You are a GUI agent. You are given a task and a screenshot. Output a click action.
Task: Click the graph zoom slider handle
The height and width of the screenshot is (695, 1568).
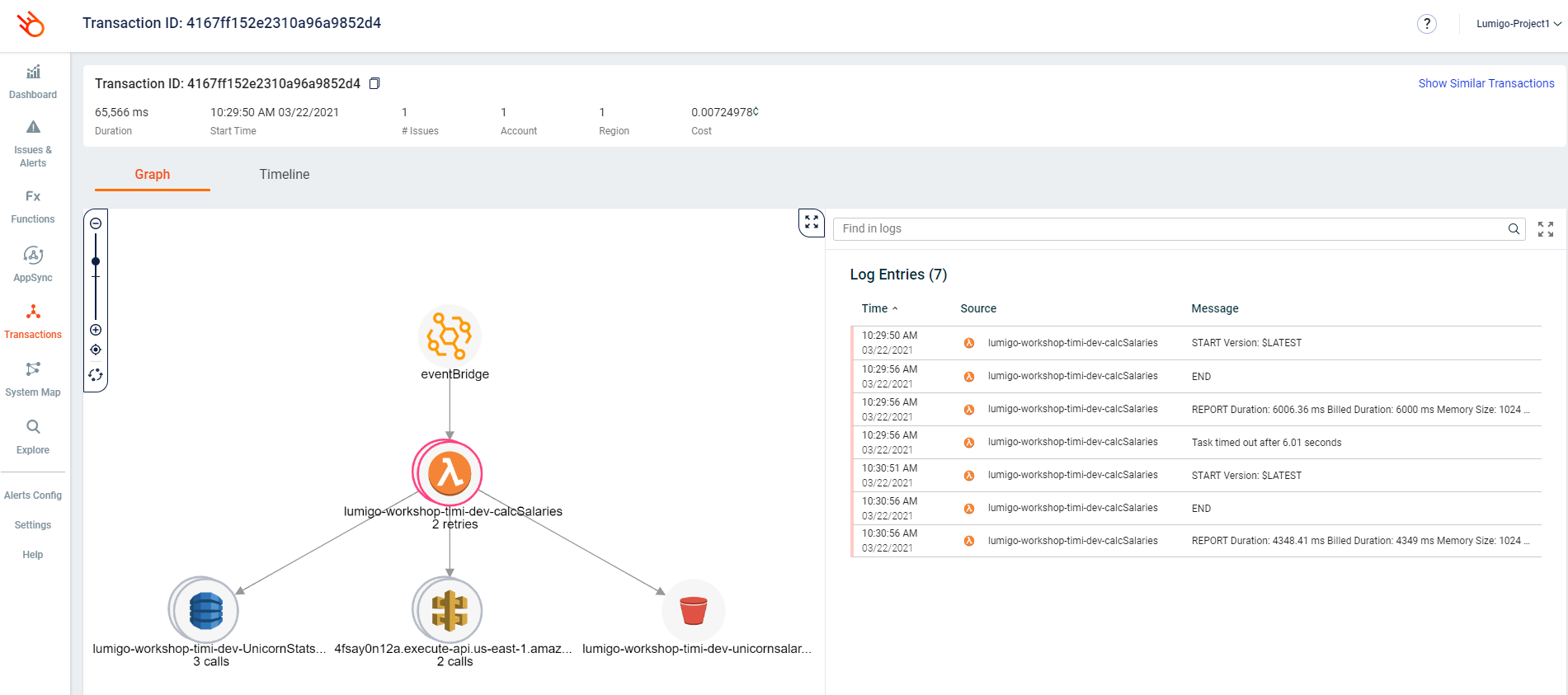[x=96, y=261]
